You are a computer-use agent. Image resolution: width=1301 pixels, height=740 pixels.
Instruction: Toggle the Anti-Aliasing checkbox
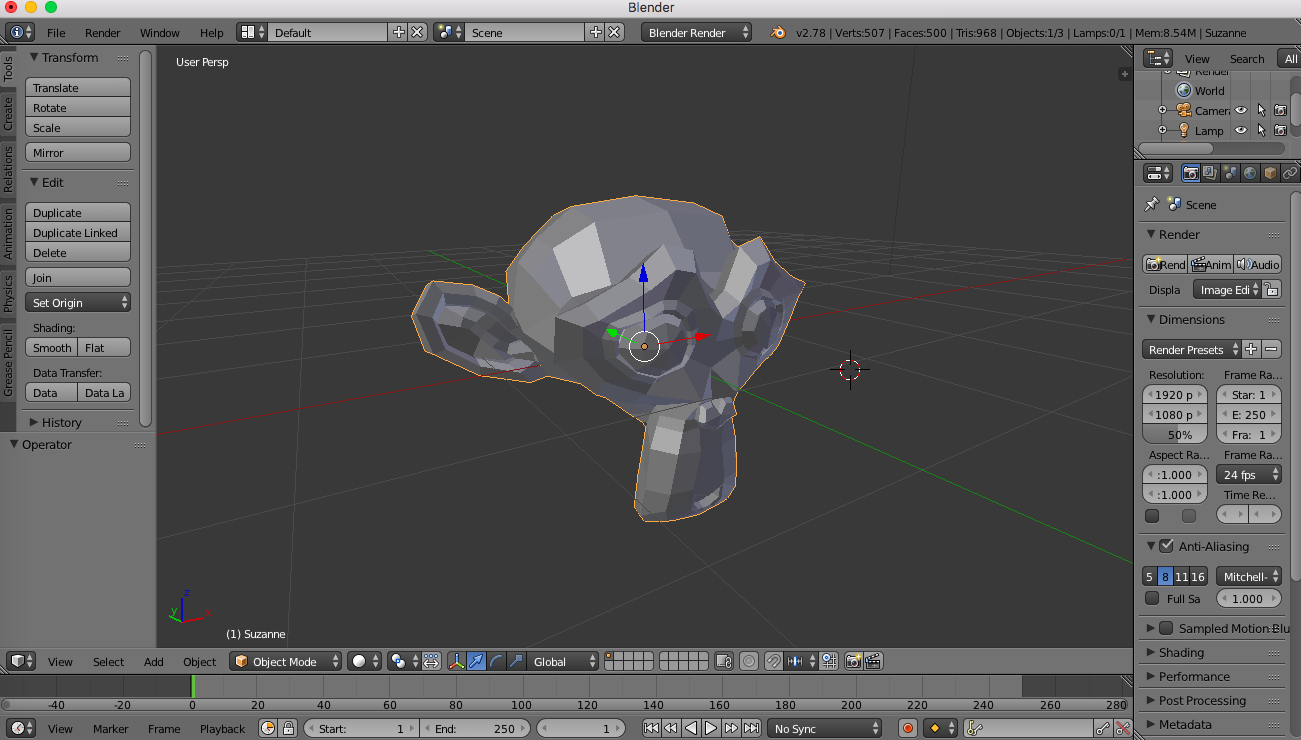tap(1166, 546)
